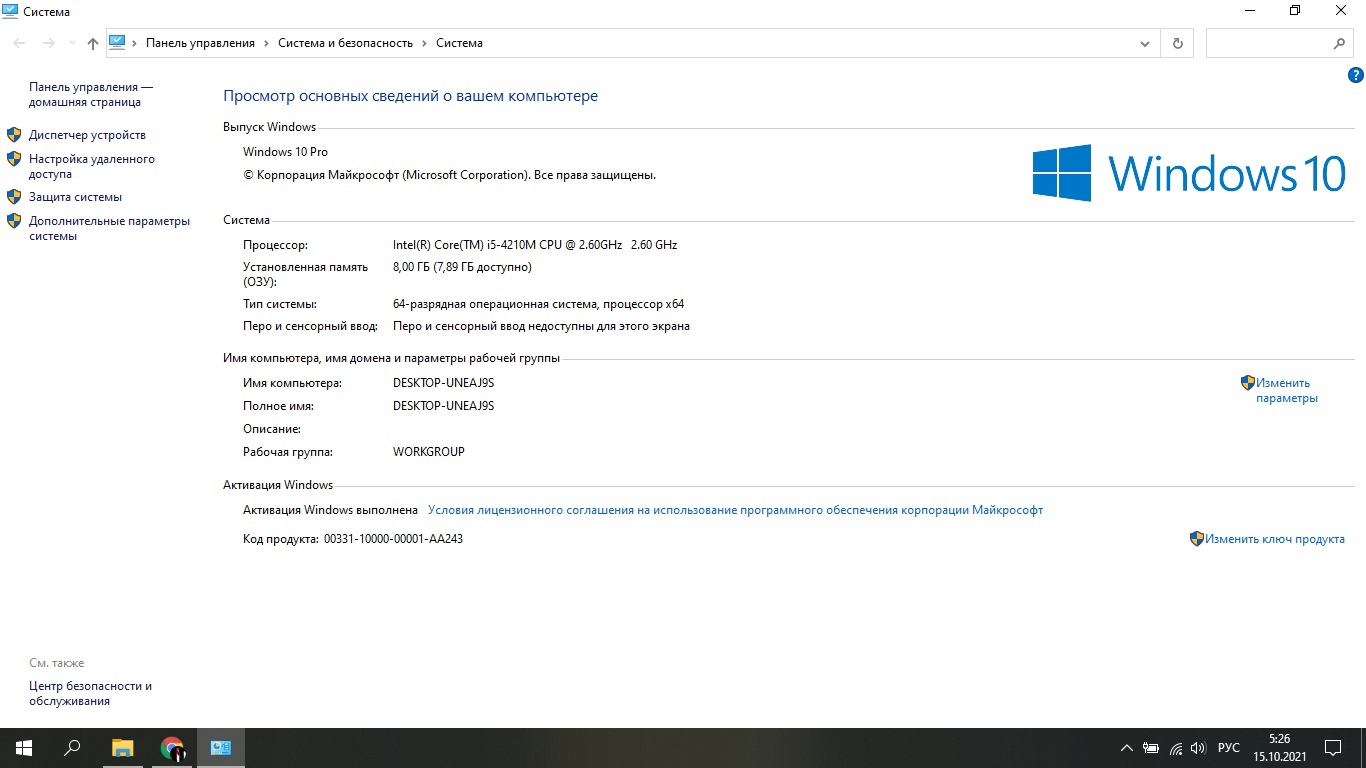This screenshot has height=768, width=1366.
Task: Open File Explorer from the taskbar
Action: [x=122, y=748]
